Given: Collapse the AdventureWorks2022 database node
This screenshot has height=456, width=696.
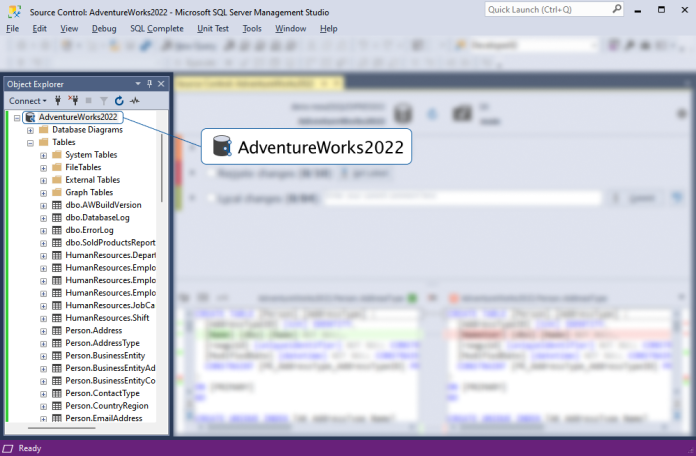Looking at the screenshot, I should (17, 117).
